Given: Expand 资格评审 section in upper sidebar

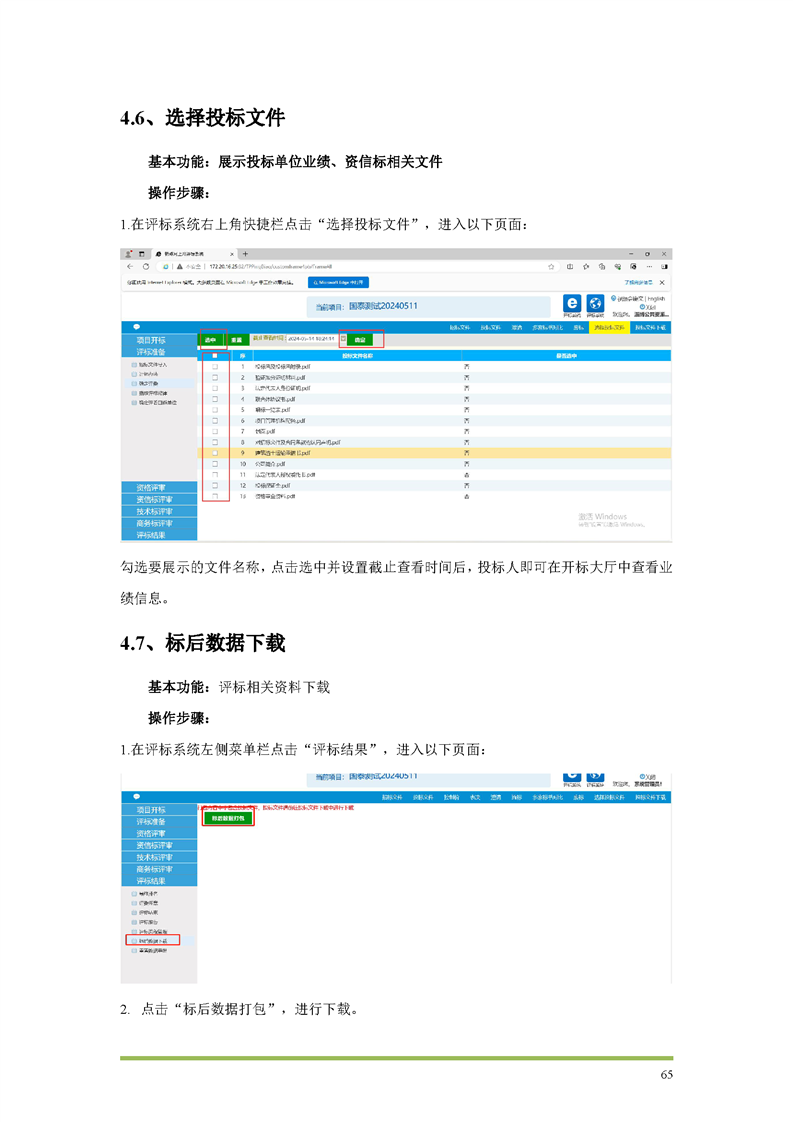Looking at the screenshot, I should [x=154, y=487].
